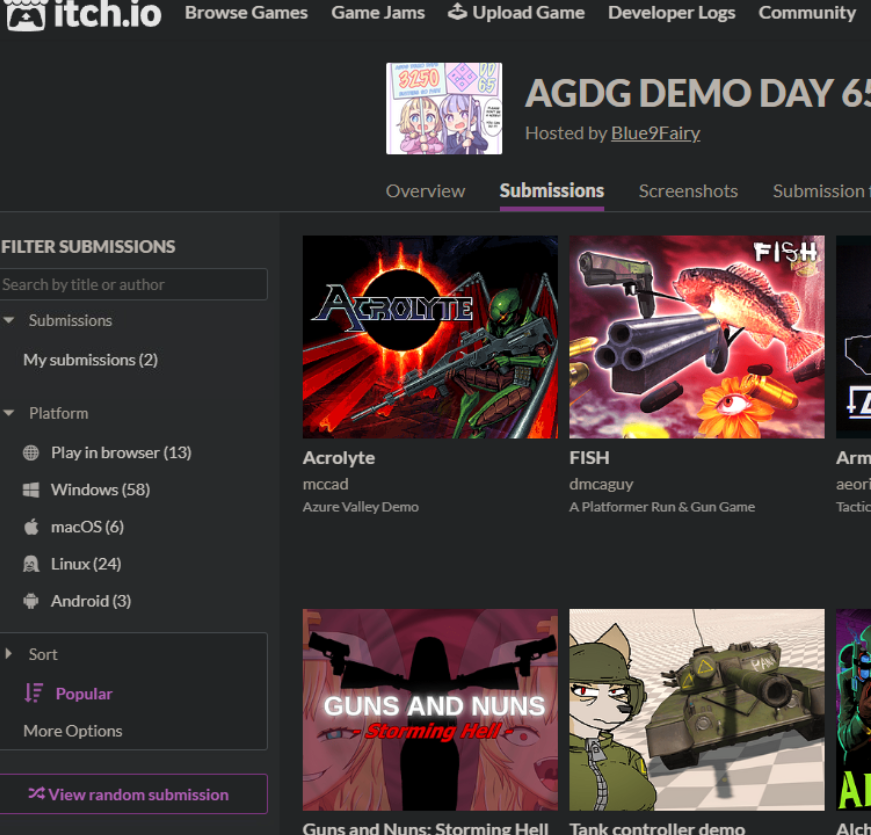This screenshot has height=835, width=871.
Task: Open author mccad's profile
Action: point(326,484)
